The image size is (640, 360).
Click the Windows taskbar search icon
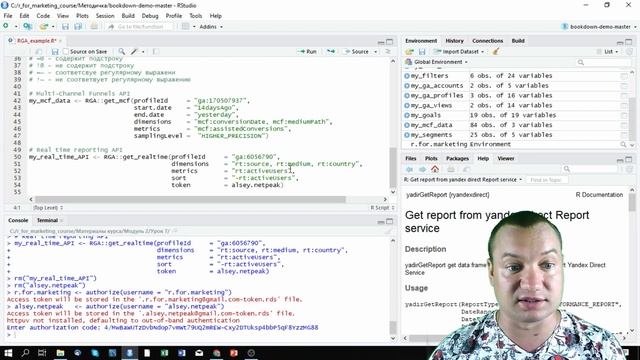point(25,353)
